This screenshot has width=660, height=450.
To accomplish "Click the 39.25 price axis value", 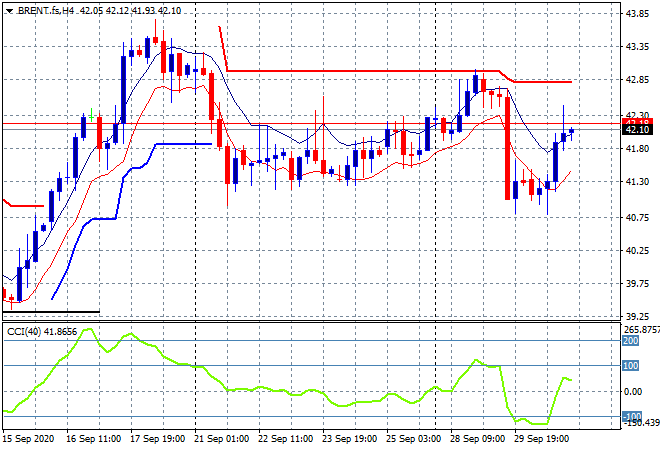I will click(637, 317).
